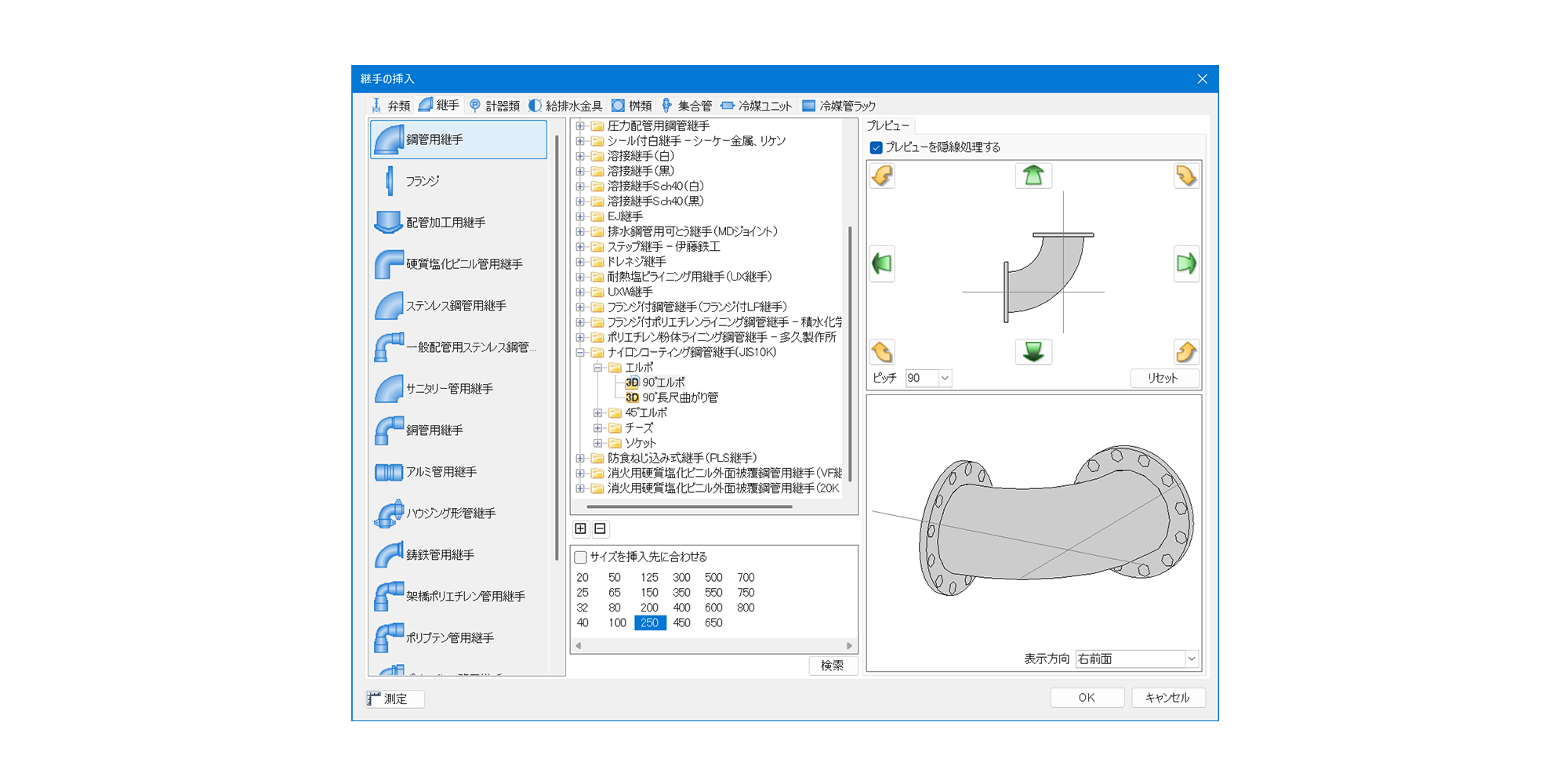
Task: Switch to the 冷媒ユニット tab
Action: click(757, 106)
